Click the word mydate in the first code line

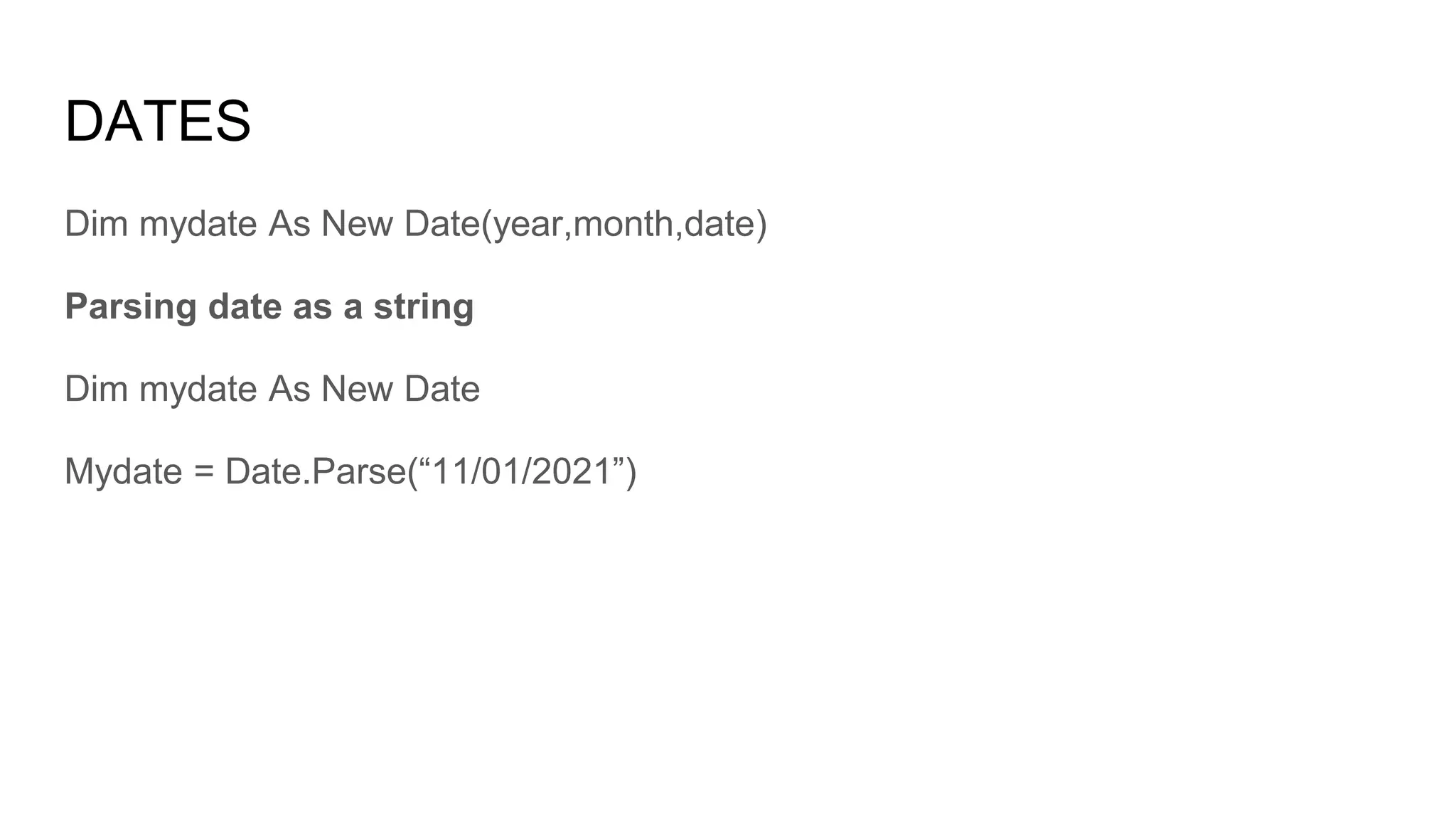198,225
